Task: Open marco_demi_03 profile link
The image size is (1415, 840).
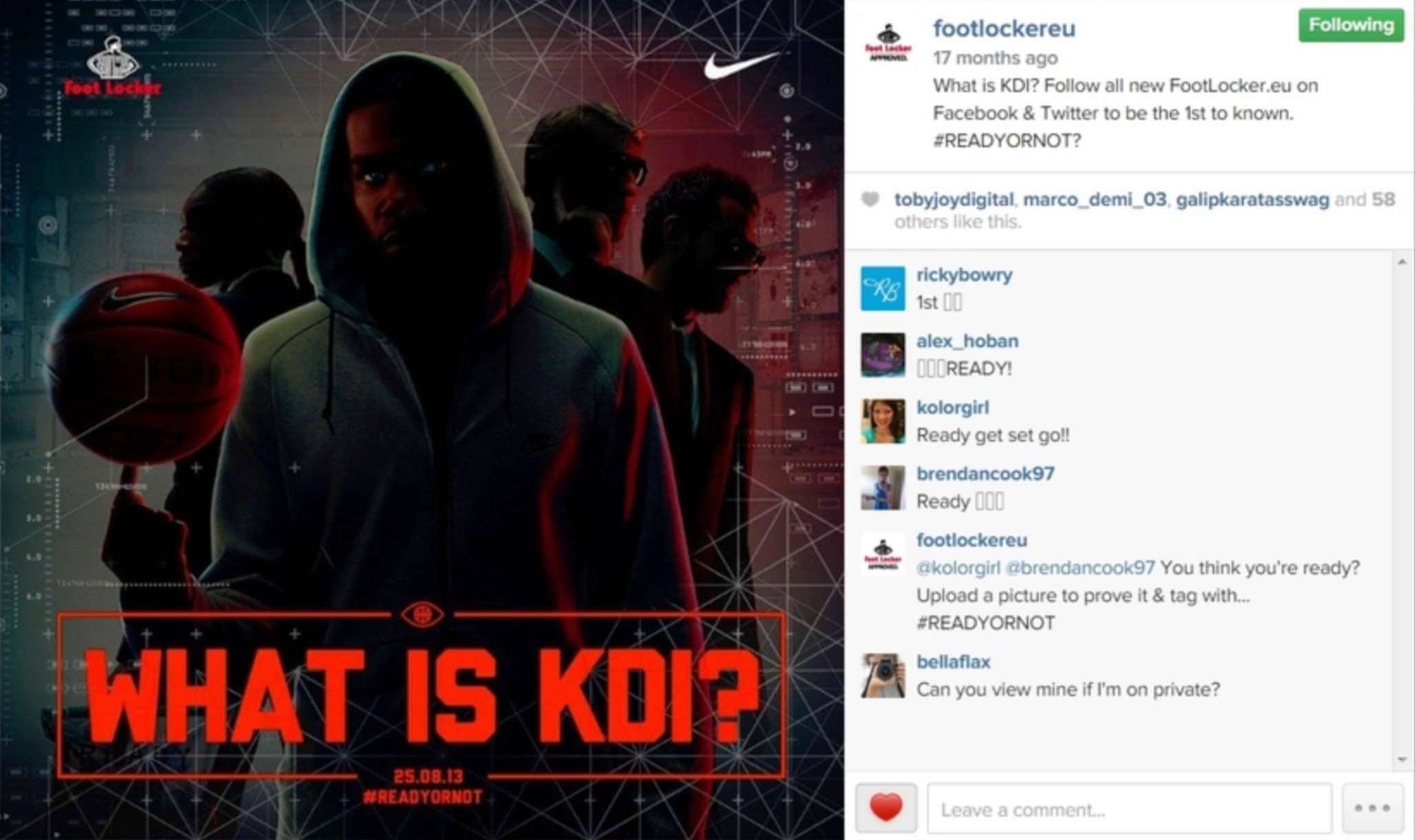Action: click(x=1095, y=200)
